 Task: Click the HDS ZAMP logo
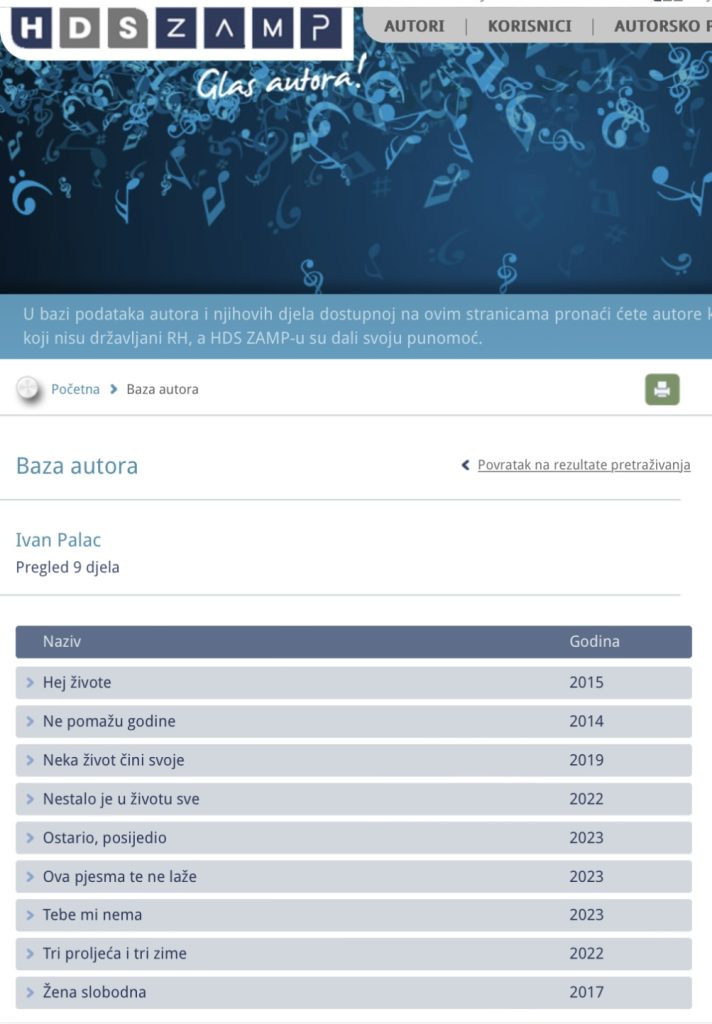(x=177, y=28)
